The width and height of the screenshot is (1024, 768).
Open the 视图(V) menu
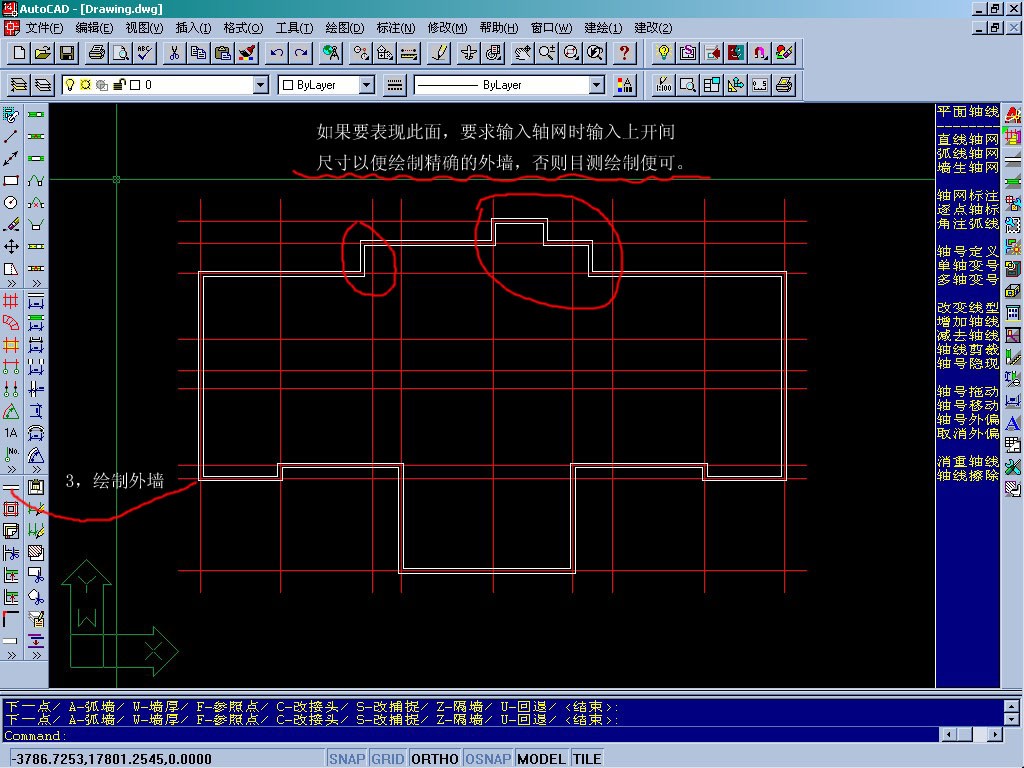(144, 28)
